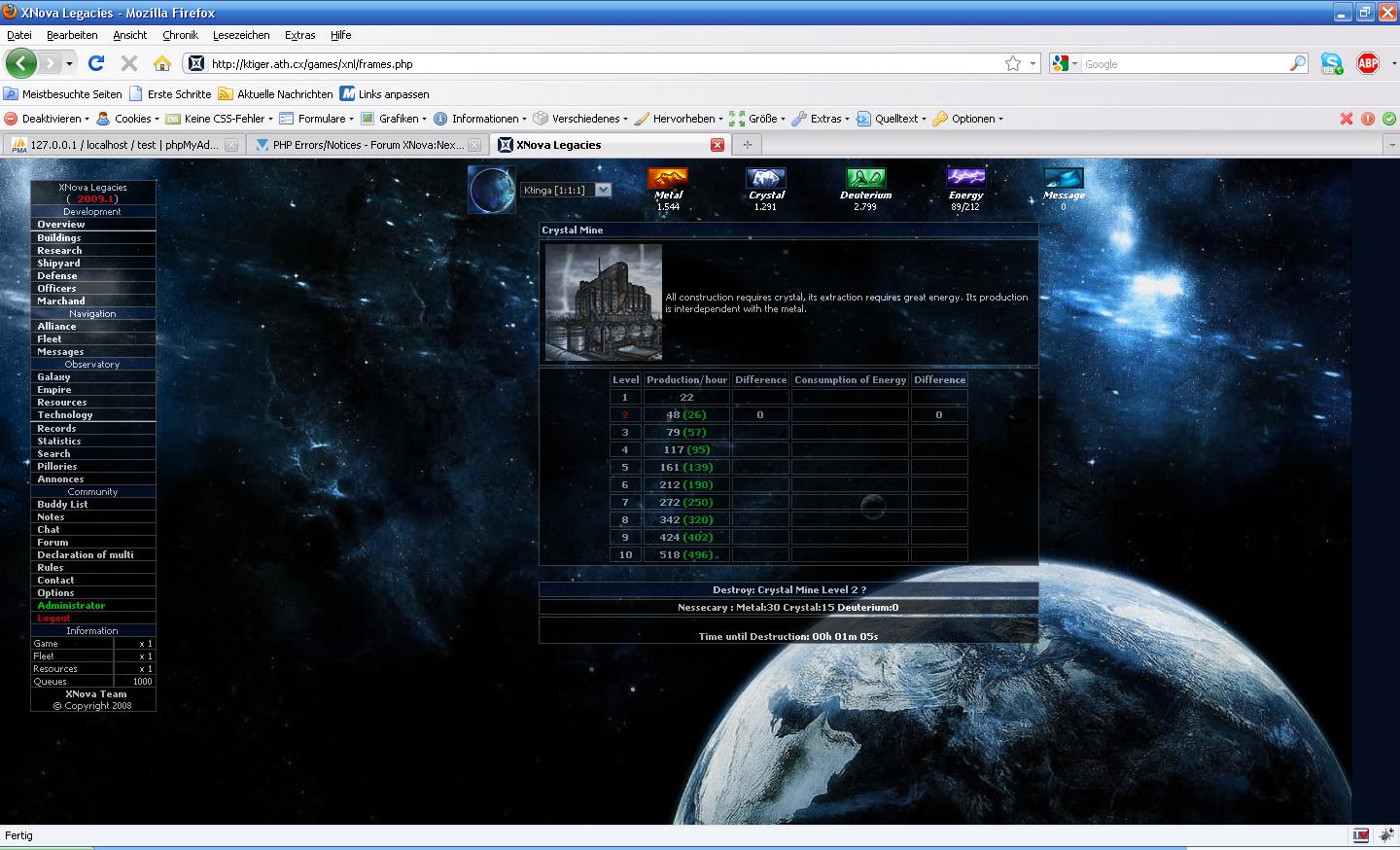
Task: Open the Galaxy link
Action: [53, 377]
